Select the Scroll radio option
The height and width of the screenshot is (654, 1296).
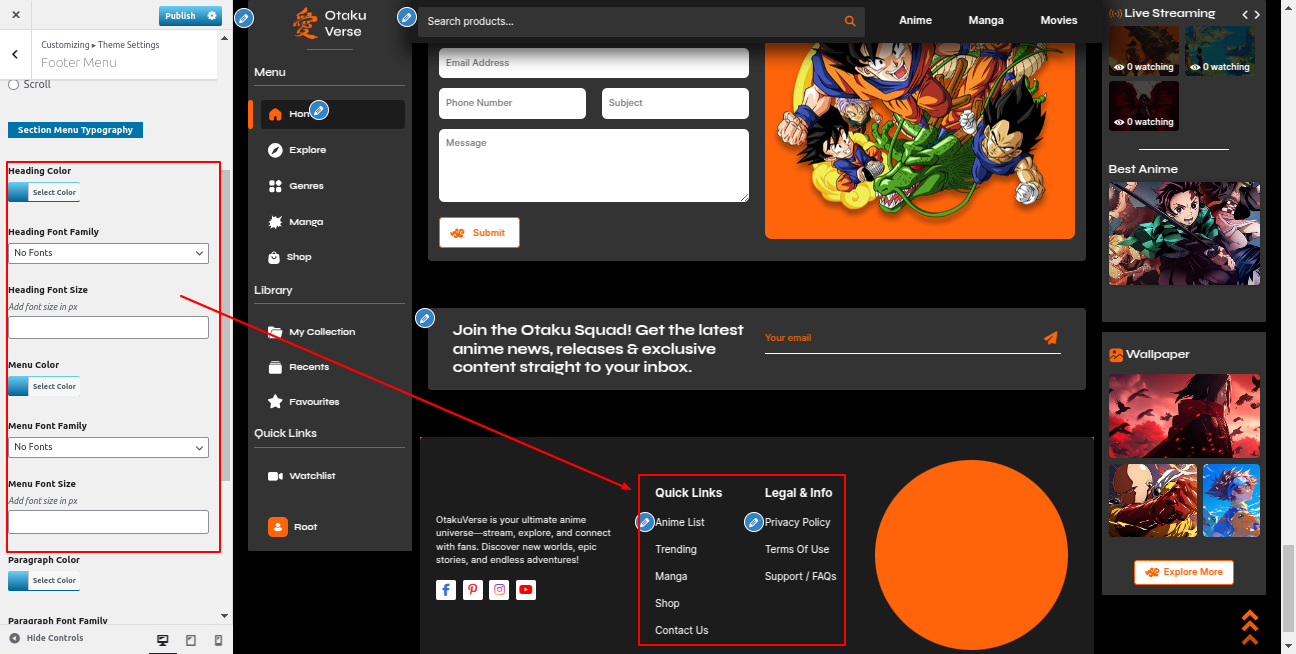(x=14, y=85)
